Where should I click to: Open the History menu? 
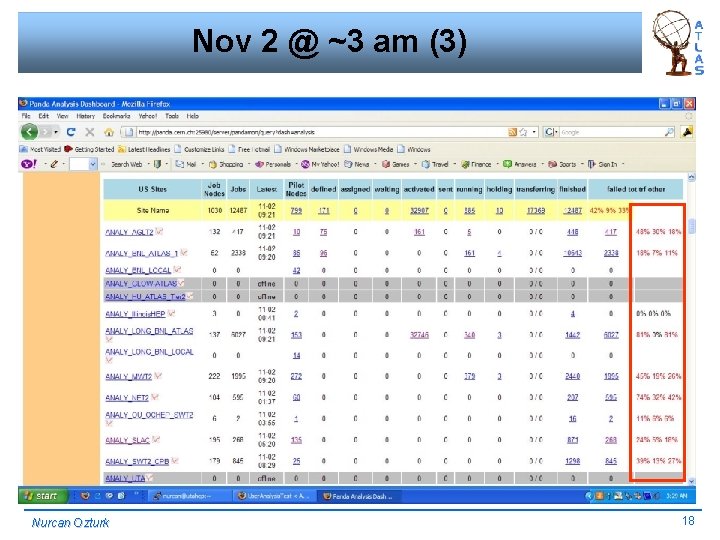point(85,116)
